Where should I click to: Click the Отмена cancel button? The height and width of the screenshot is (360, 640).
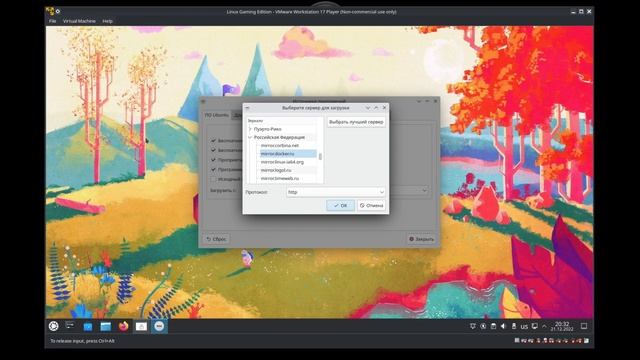[x=371, y=206]
